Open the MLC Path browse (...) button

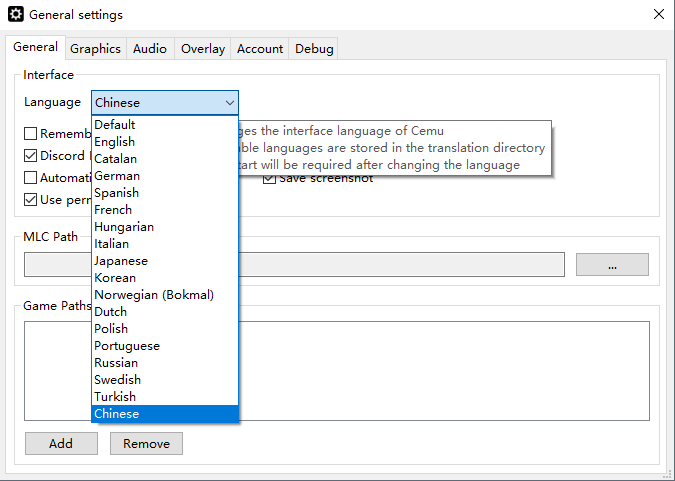pyautogui.click(x=612, y=264)
